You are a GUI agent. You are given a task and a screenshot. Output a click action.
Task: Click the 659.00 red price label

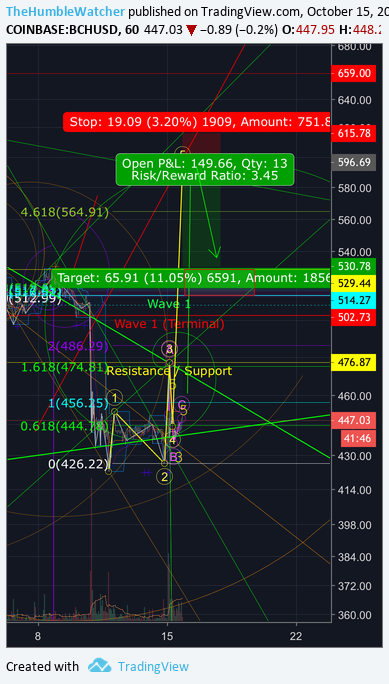354,73
